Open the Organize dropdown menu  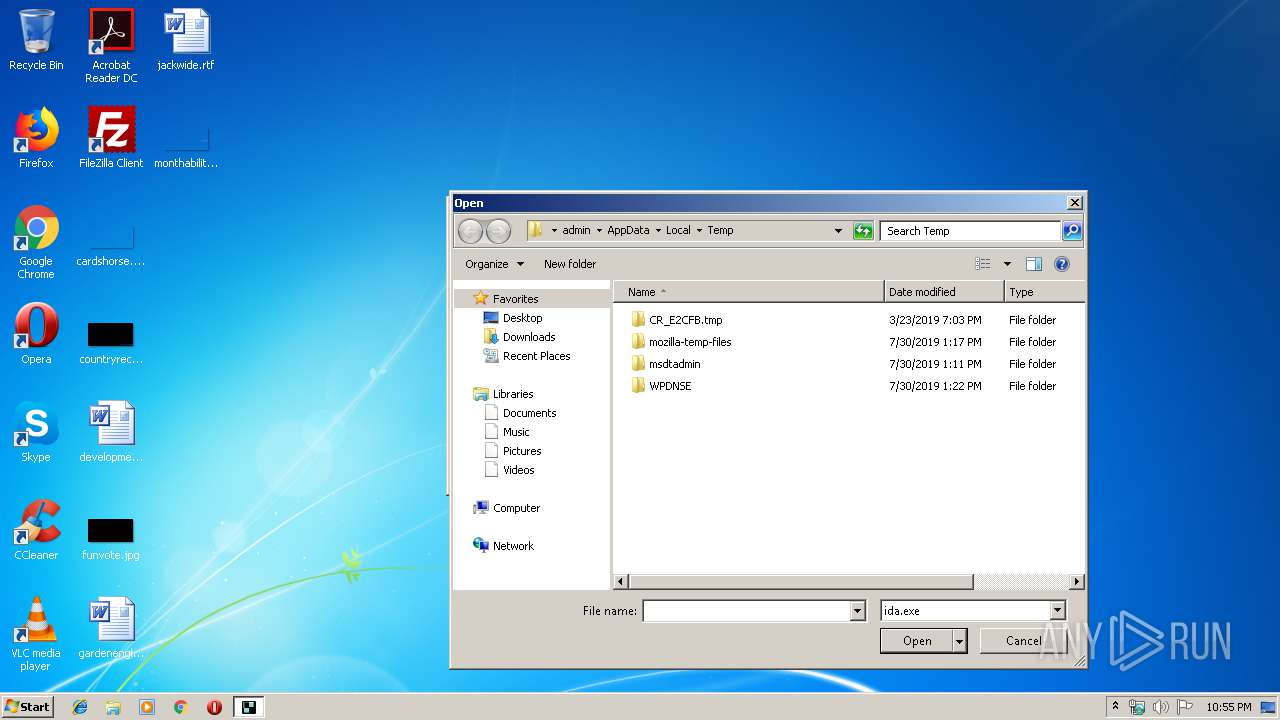click(x=494, y=264)
